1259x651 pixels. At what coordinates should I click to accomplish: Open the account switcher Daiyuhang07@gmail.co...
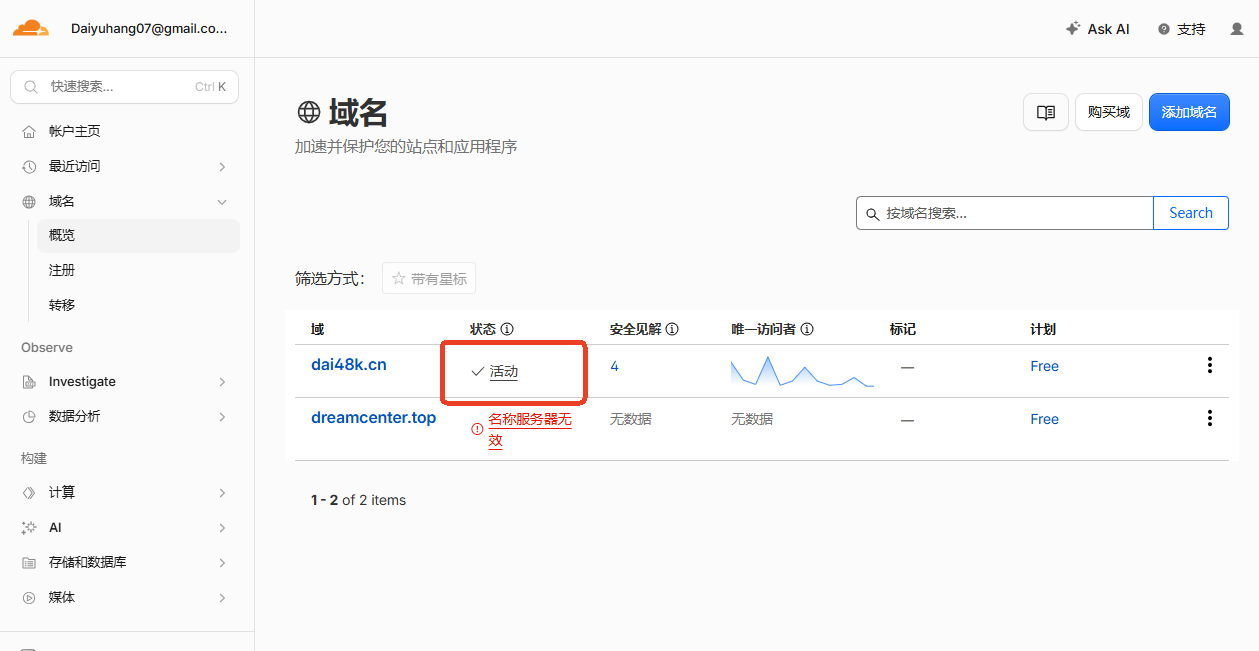149,29
